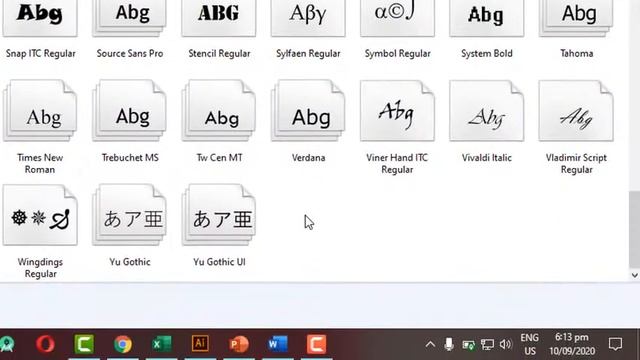Select the Yu Gothic UI font icon
The height and width of the screenshot is (360, 640).
219,215
